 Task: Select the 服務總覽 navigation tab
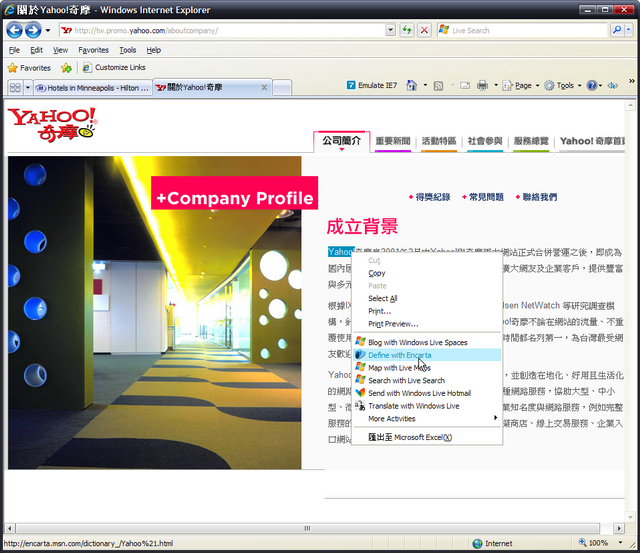click(531, 141)
